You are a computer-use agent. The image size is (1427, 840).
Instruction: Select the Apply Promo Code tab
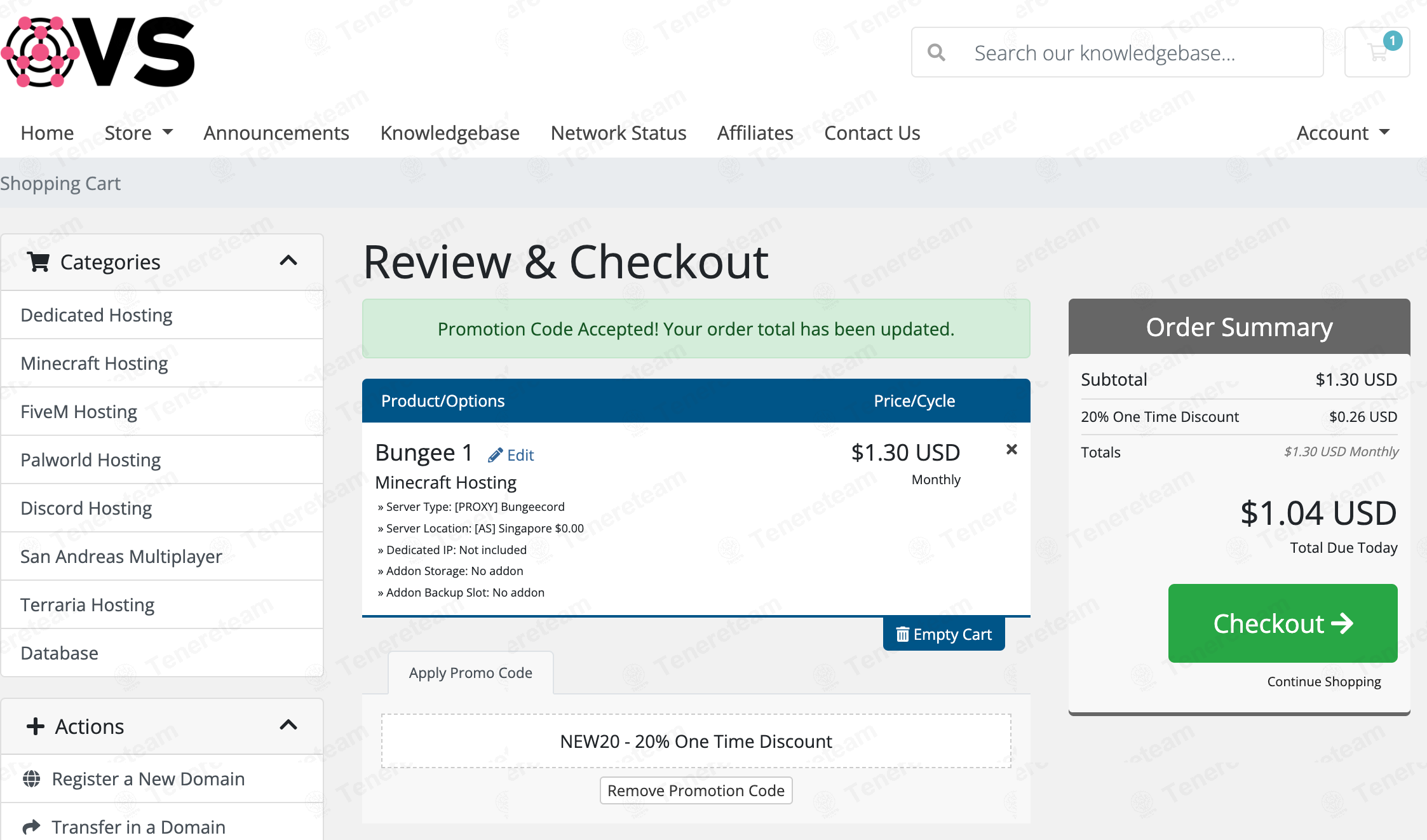[470, 673]
